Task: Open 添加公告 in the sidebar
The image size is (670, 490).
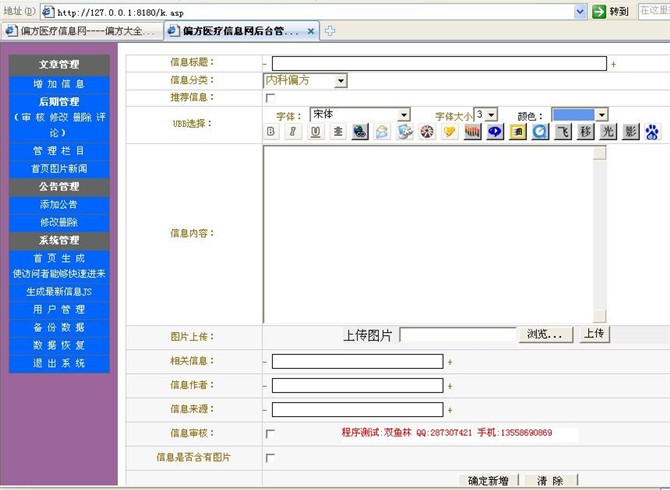Action: pyautogui.click(x=59, y=205)
